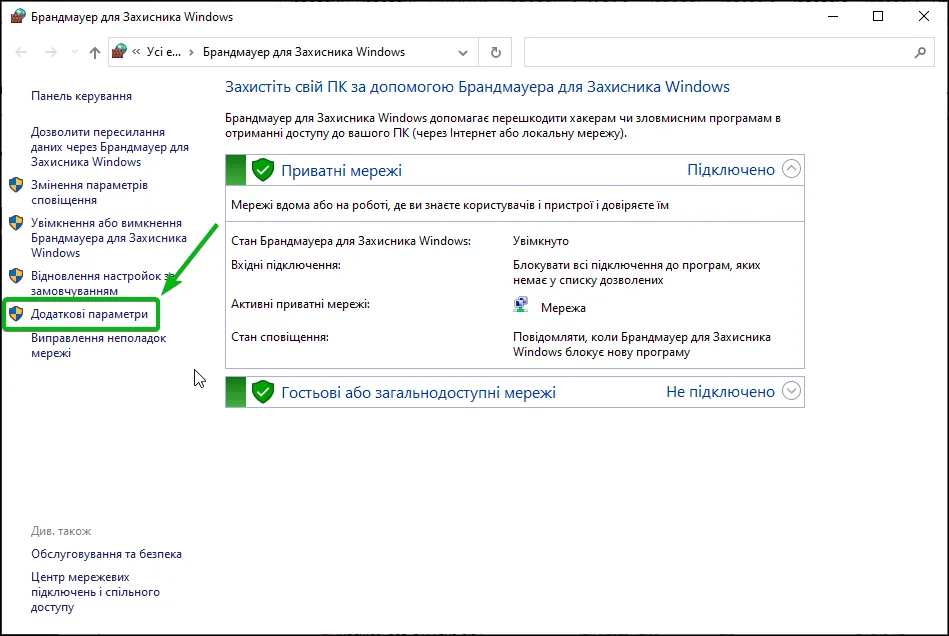Click the 'Вхідні підключення:' label
The image size is (949, 636).
286,265
